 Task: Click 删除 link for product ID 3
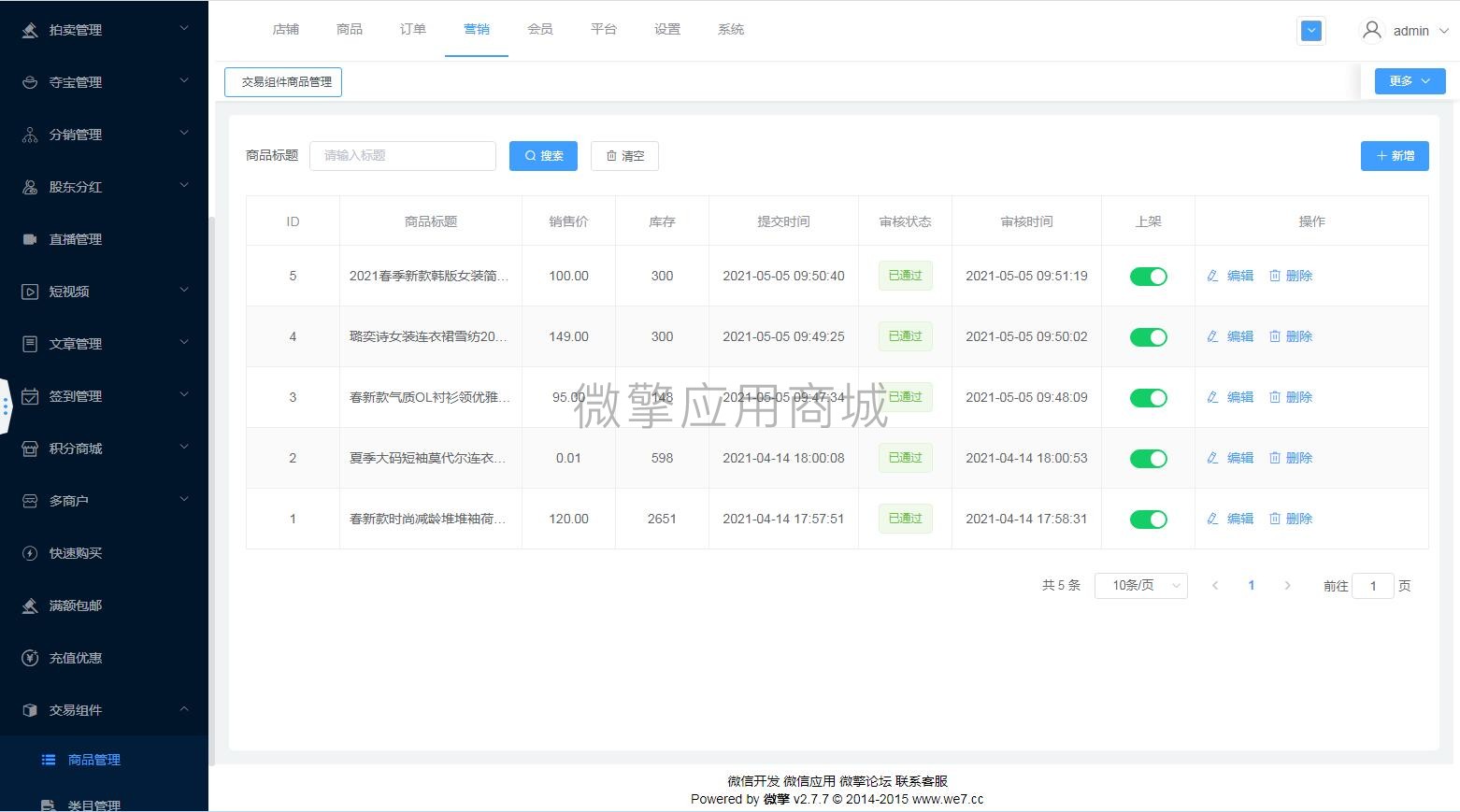coord(1299,397)
